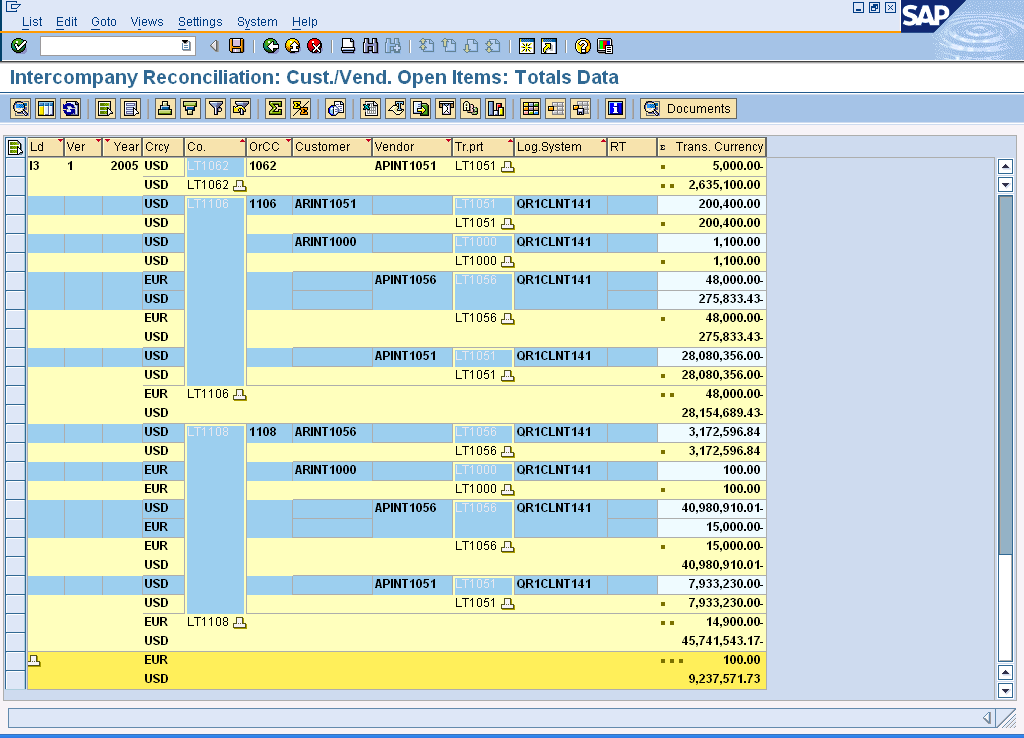Open the System menu
Screen dimensions: 1024x738
(257, 22)
